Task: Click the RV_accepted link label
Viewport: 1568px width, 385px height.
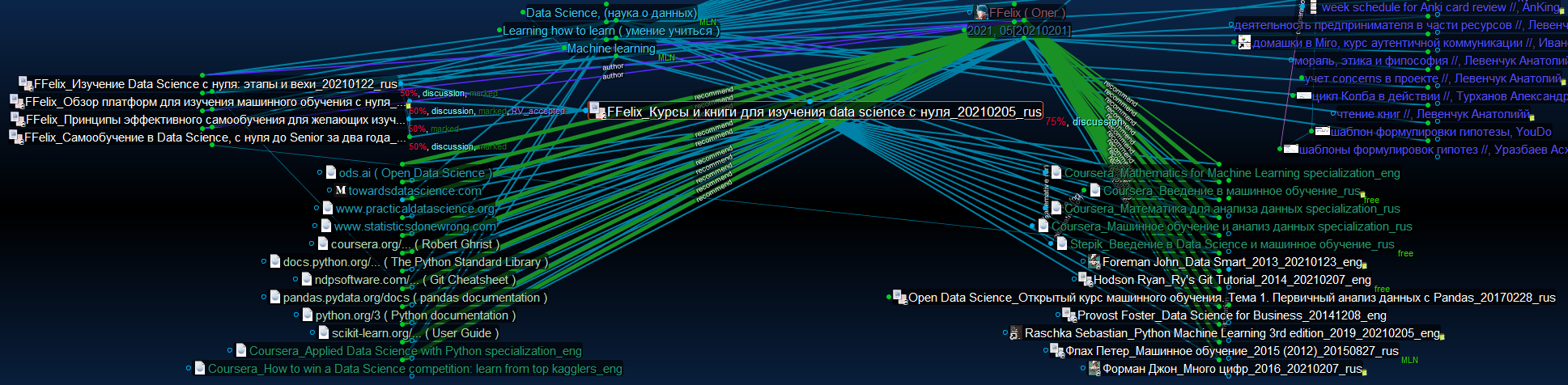Action: [538, 111]
